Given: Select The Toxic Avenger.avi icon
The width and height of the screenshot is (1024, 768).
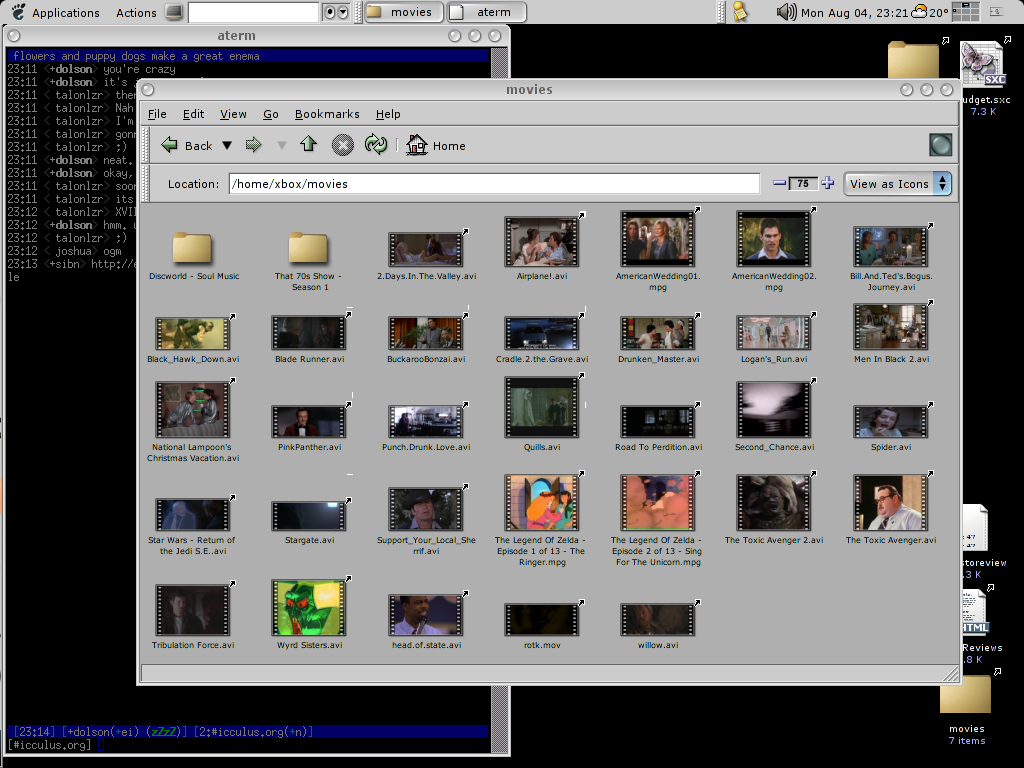Looking at the screenshot, I should pos(891,502).
